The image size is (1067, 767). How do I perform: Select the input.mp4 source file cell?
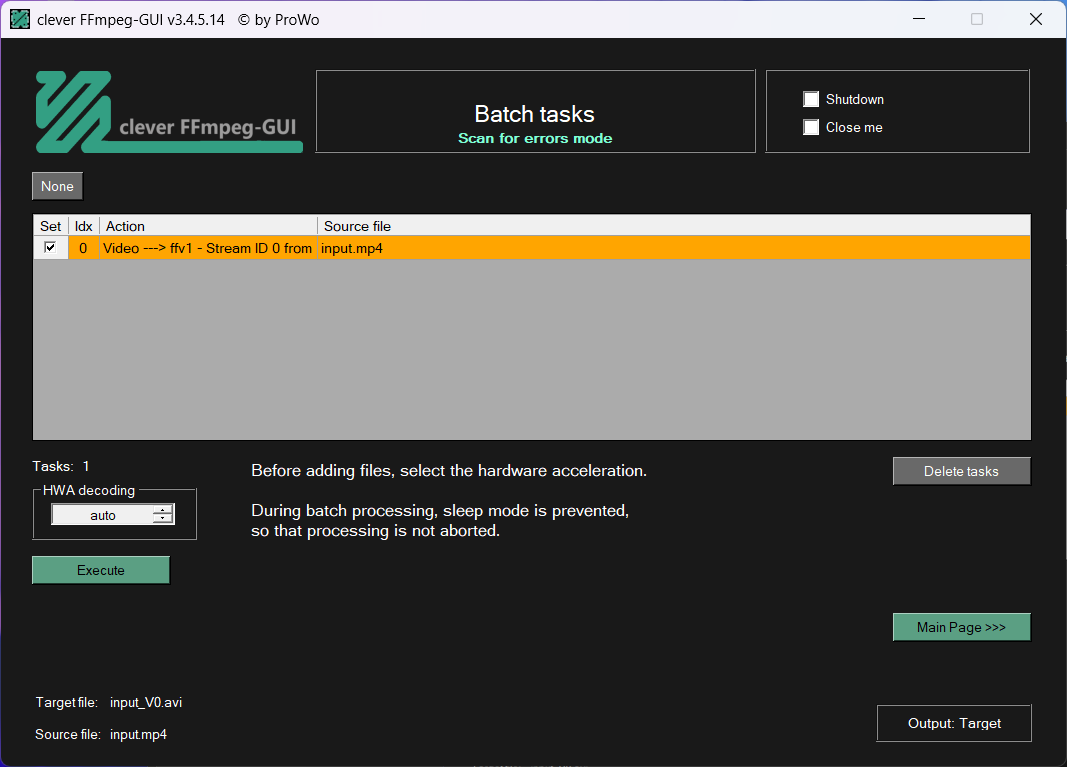tap(674, 248)
